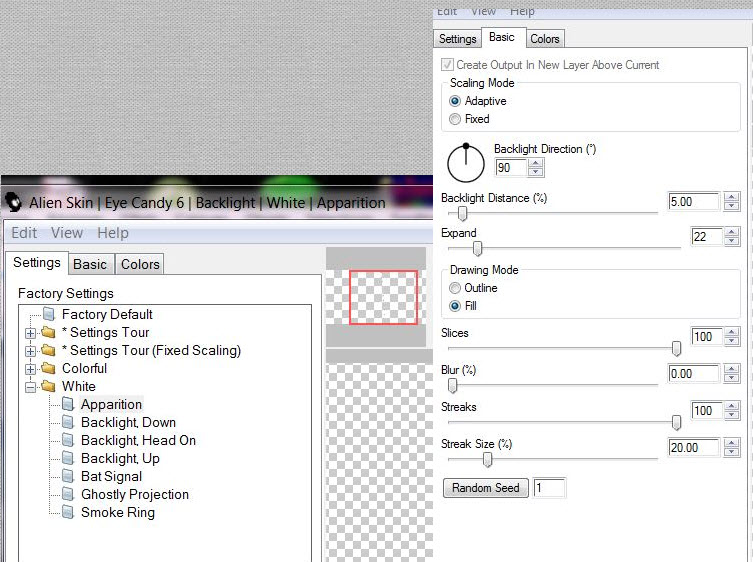Select the Bat Signal preset
This screenshot has width=753, height=562.
(x=111, y=476)
